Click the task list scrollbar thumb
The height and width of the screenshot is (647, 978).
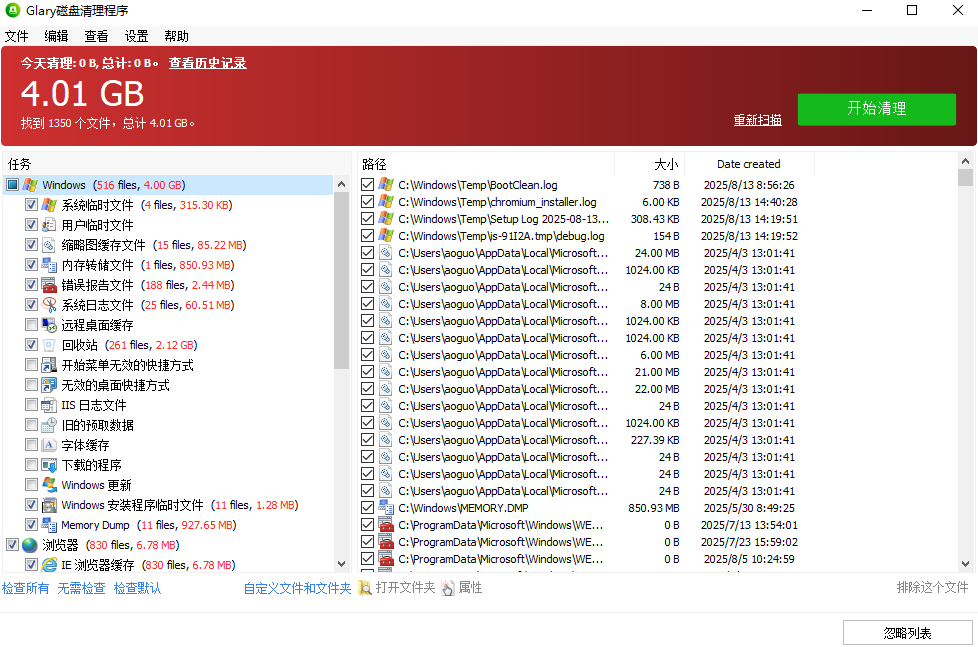341,281
